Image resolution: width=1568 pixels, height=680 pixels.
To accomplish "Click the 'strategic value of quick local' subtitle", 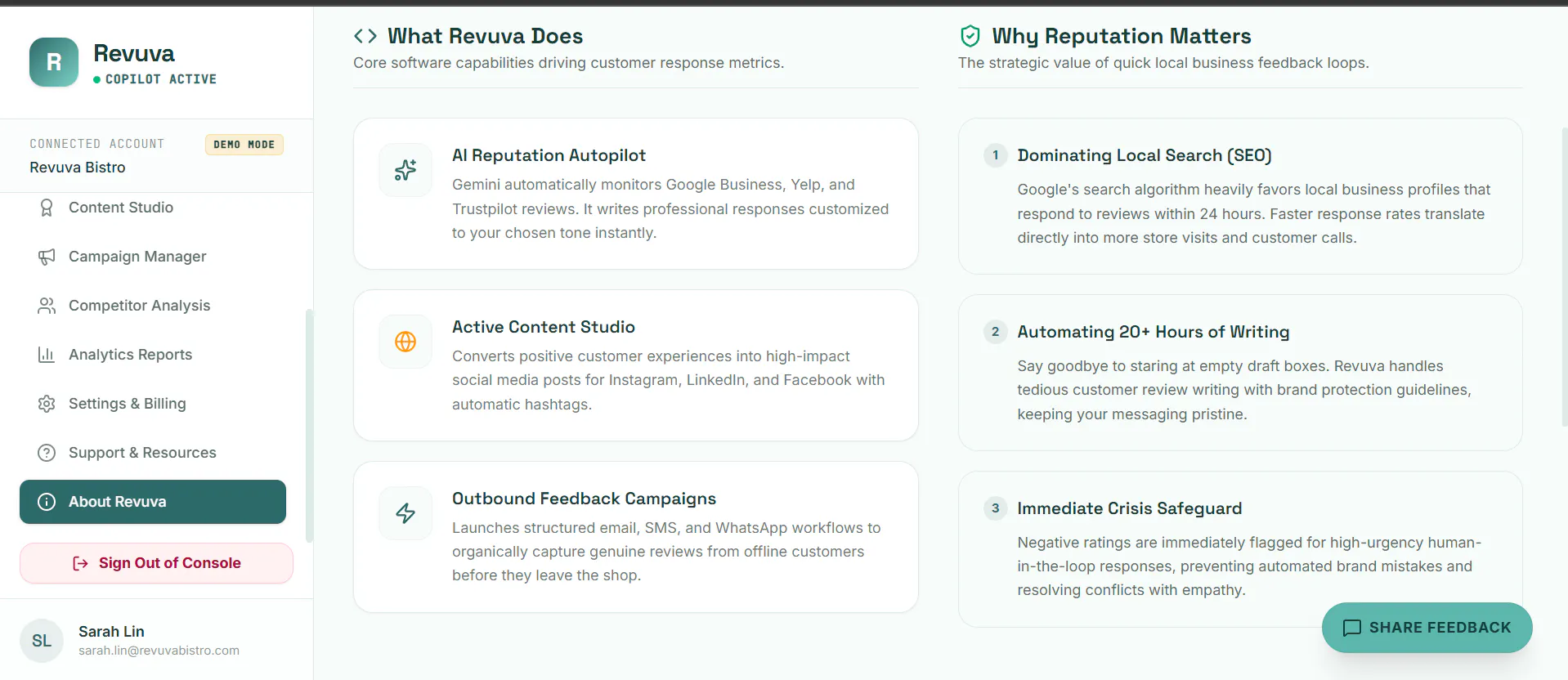I will (x=1163, y=63).
